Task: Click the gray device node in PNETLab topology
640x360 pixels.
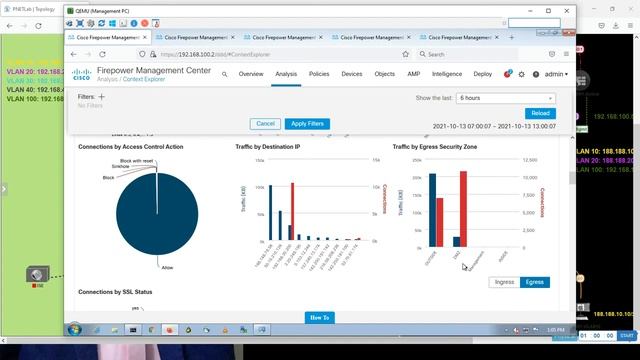Action: [38, 274]
